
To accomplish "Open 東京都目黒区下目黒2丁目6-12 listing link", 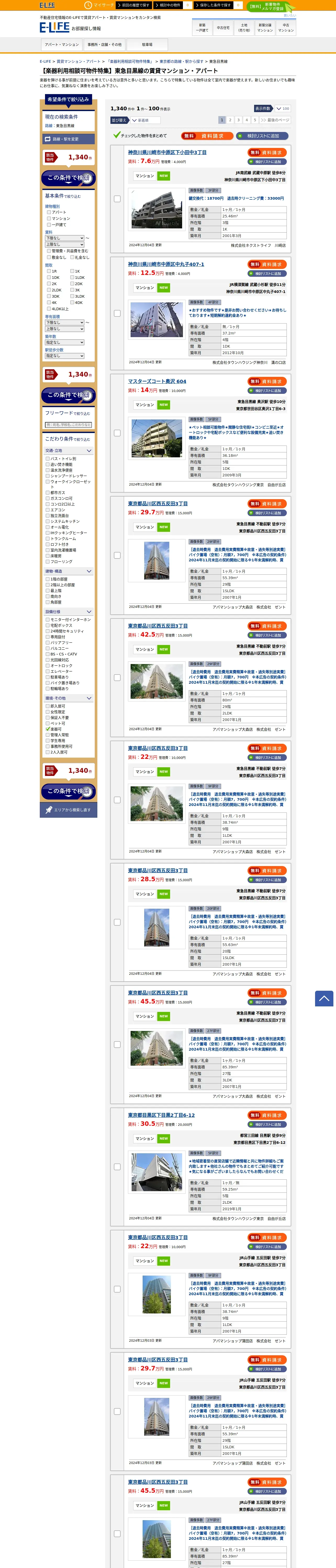I will point(162,1115).
